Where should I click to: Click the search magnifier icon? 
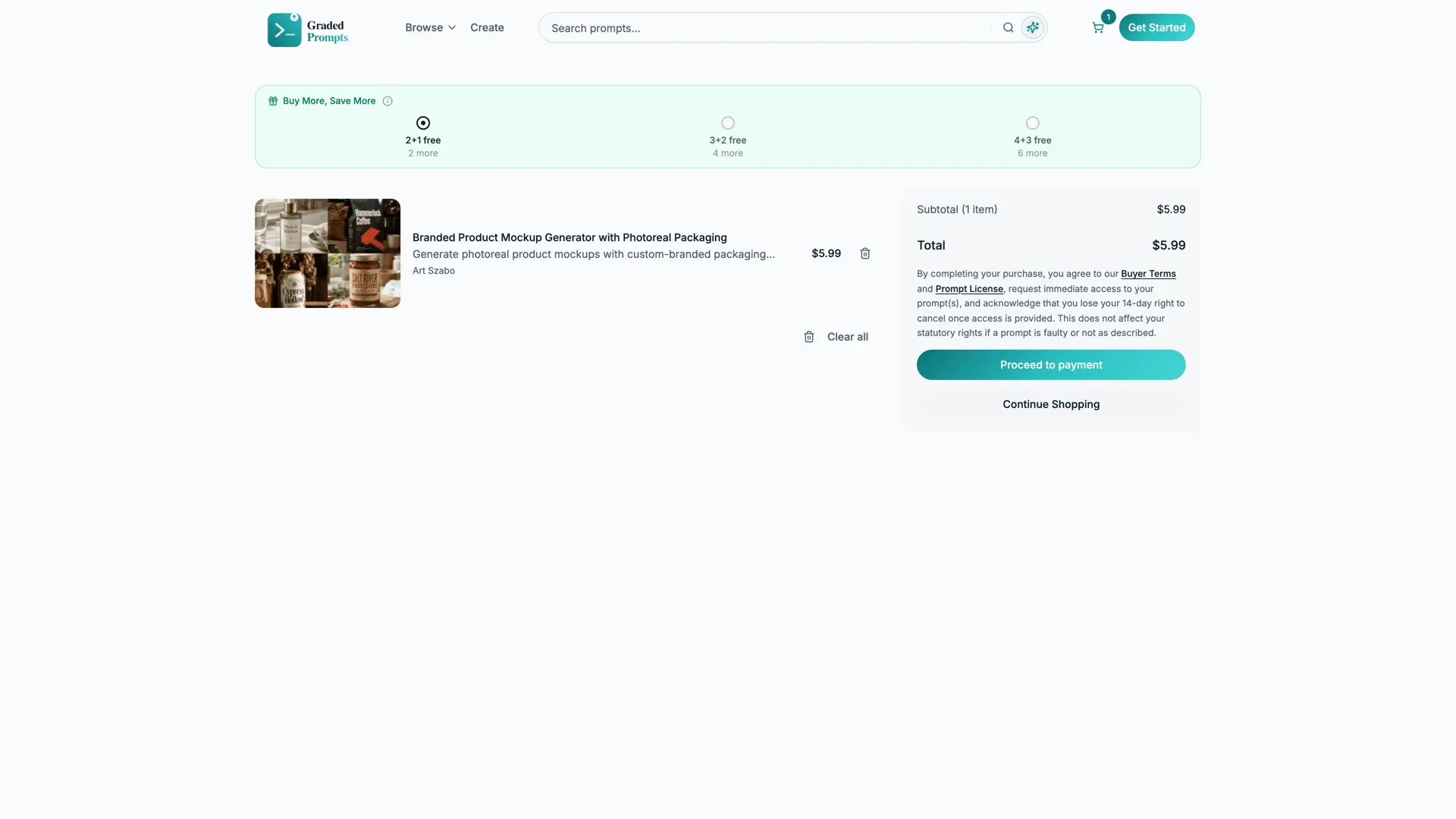click(x=1008, y=28)
